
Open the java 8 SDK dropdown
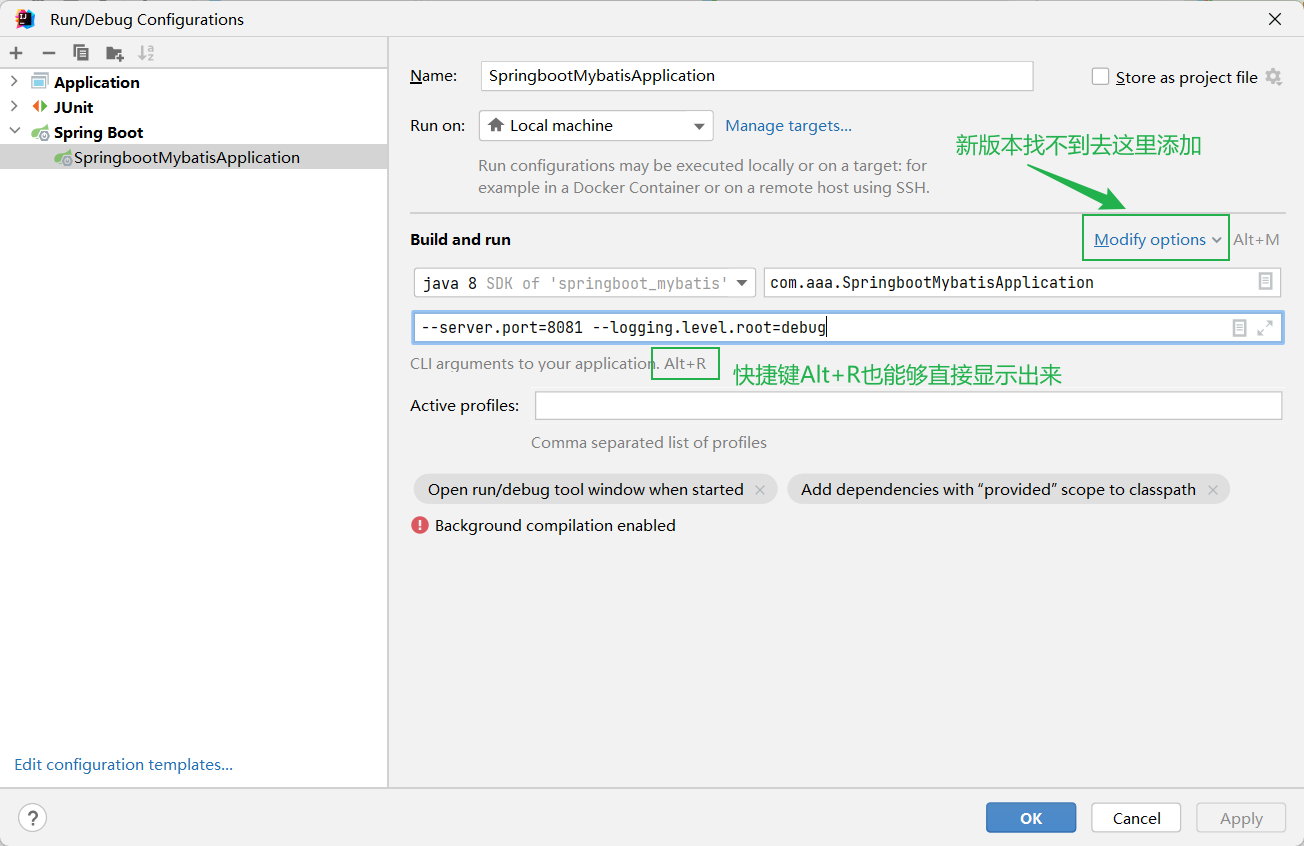point(585,283)
